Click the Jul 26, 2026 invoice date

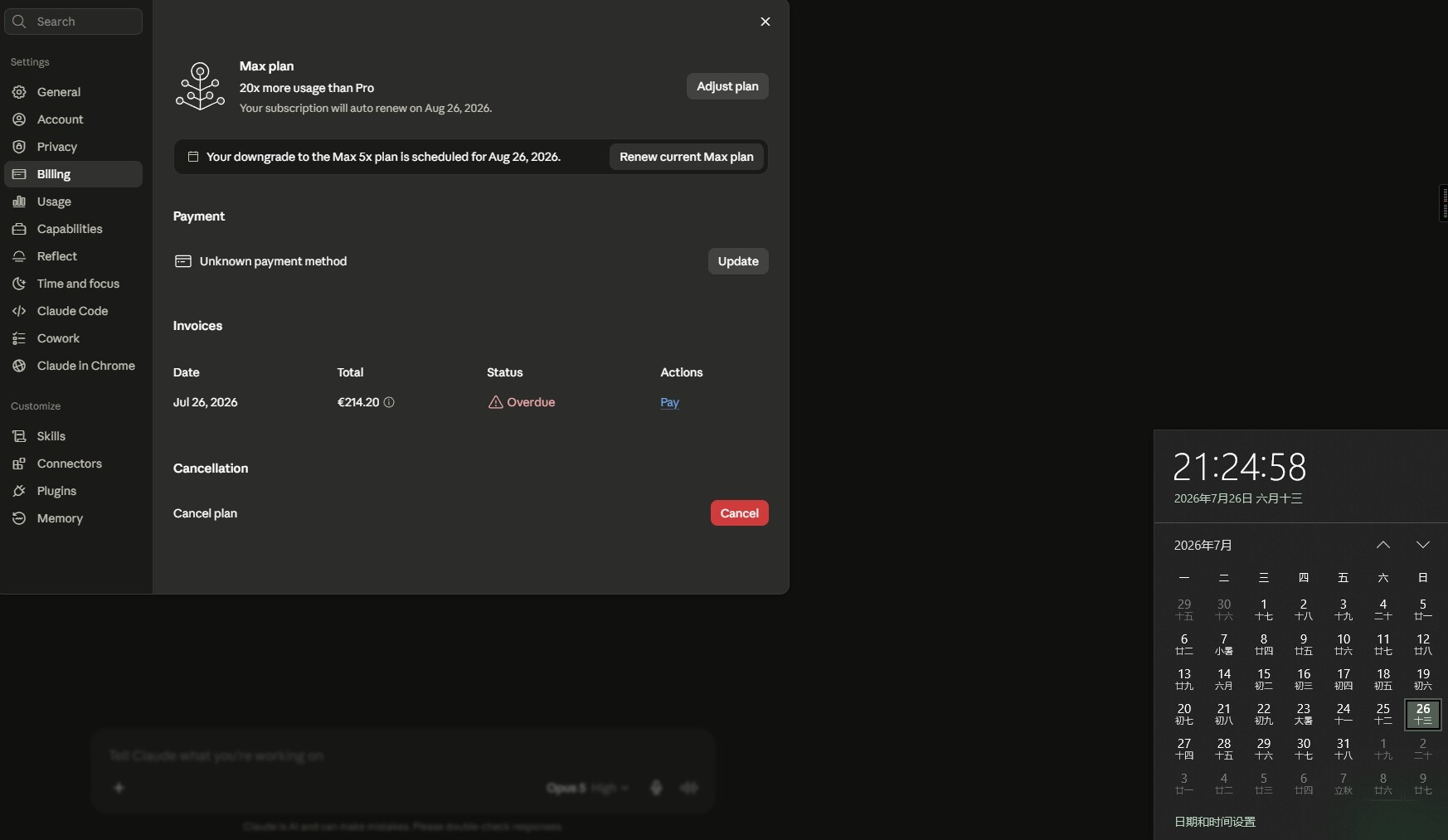pyautogui.click(x=206, y=402)
